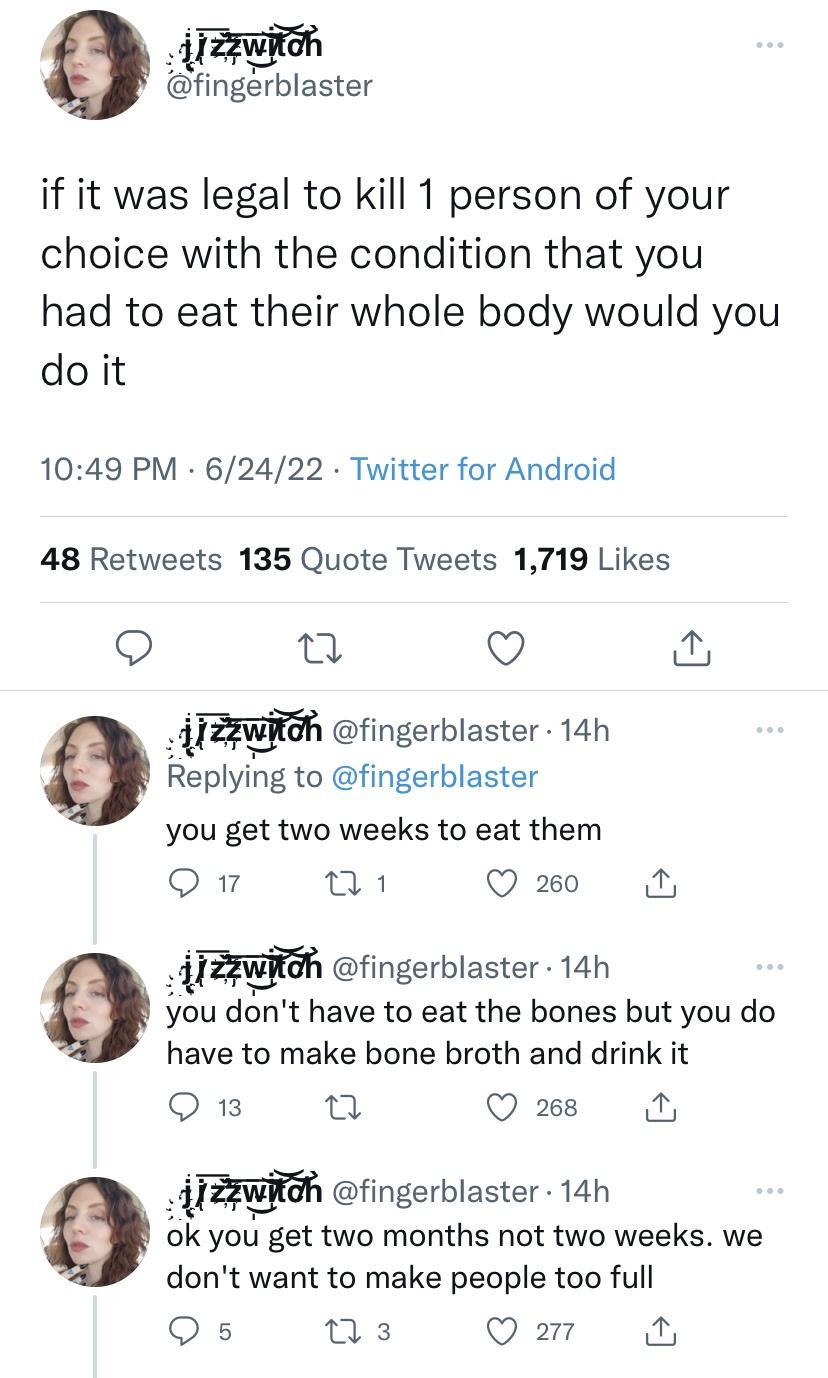
Task: Open comments on "two weeks" reply
Action: tap(182, 883)
